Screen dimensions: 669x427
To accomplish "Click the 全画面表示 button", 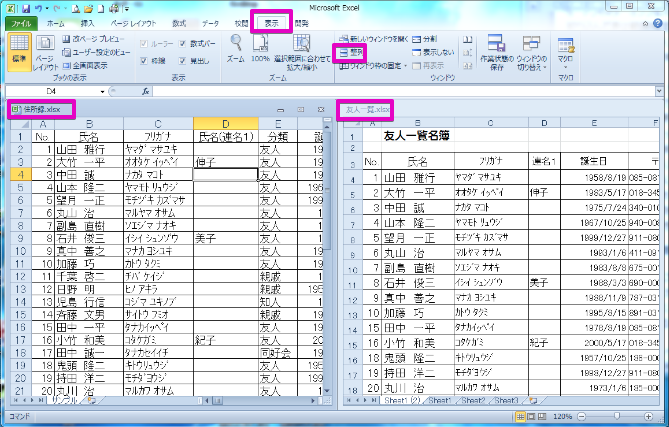I will (90, 63).
